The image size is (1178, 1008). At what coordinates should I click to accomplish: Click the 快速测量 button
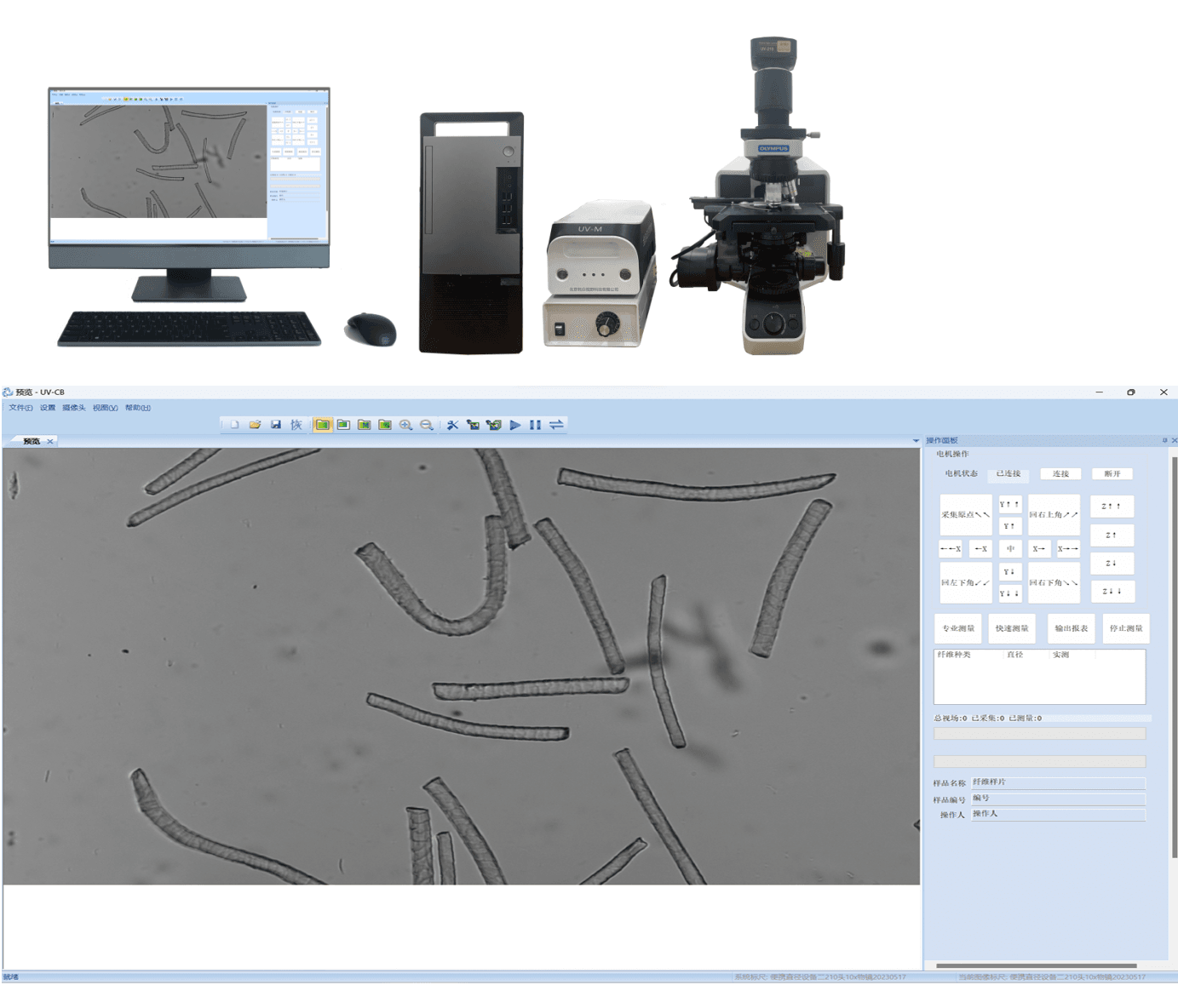1012,628
